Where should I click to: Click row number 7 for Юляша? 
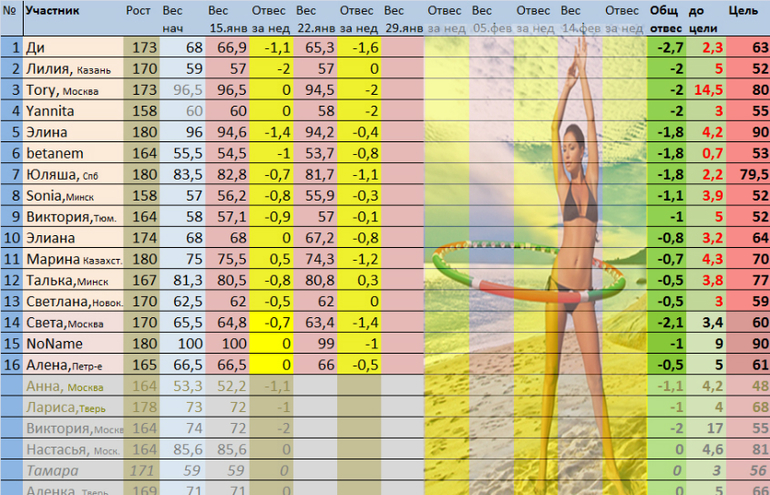pos(11,174)
